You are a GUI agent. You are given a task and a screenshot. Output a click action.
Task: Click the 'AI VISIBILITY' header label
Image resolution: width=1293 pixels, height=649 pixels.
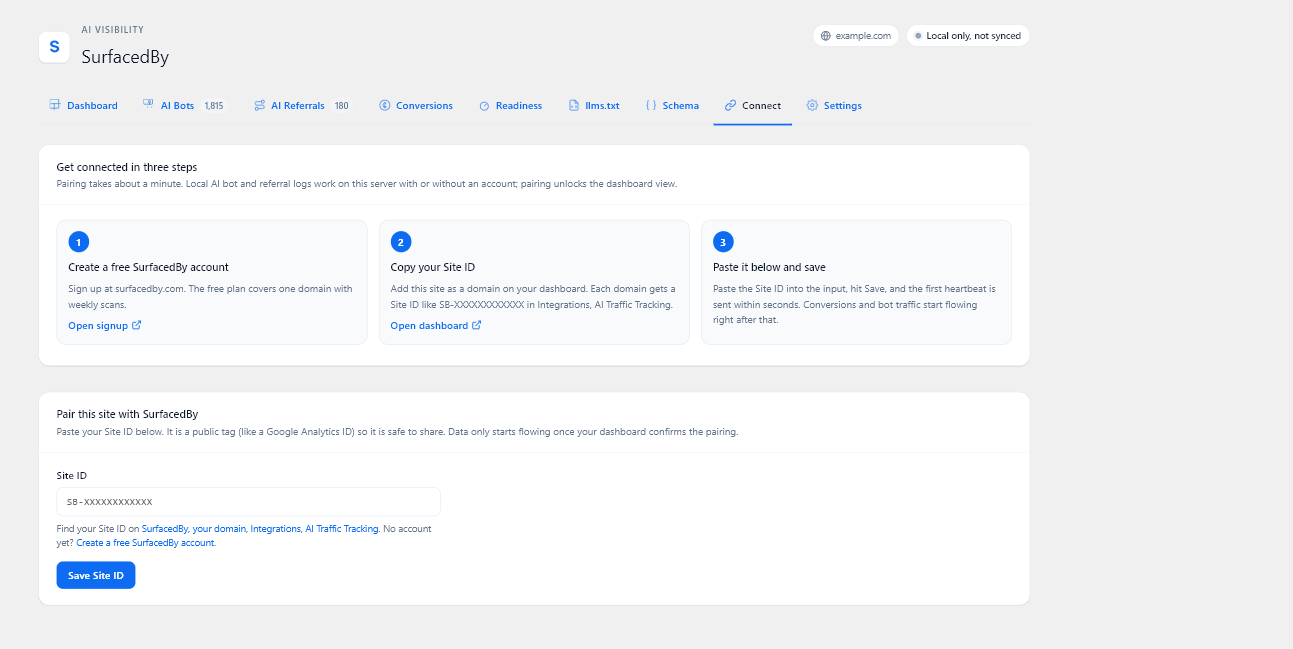coord(112,30)
